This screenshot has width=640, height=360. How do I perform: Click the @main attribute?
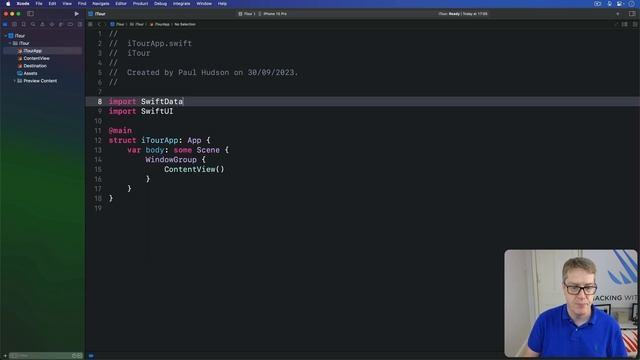coord(120,131)
